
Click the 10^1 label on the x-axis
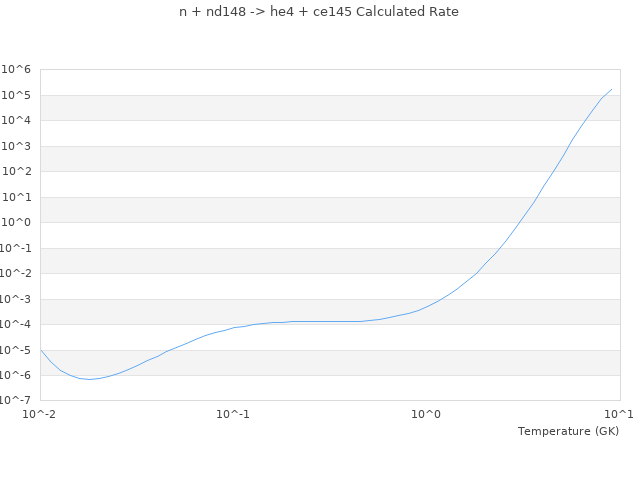619,414
